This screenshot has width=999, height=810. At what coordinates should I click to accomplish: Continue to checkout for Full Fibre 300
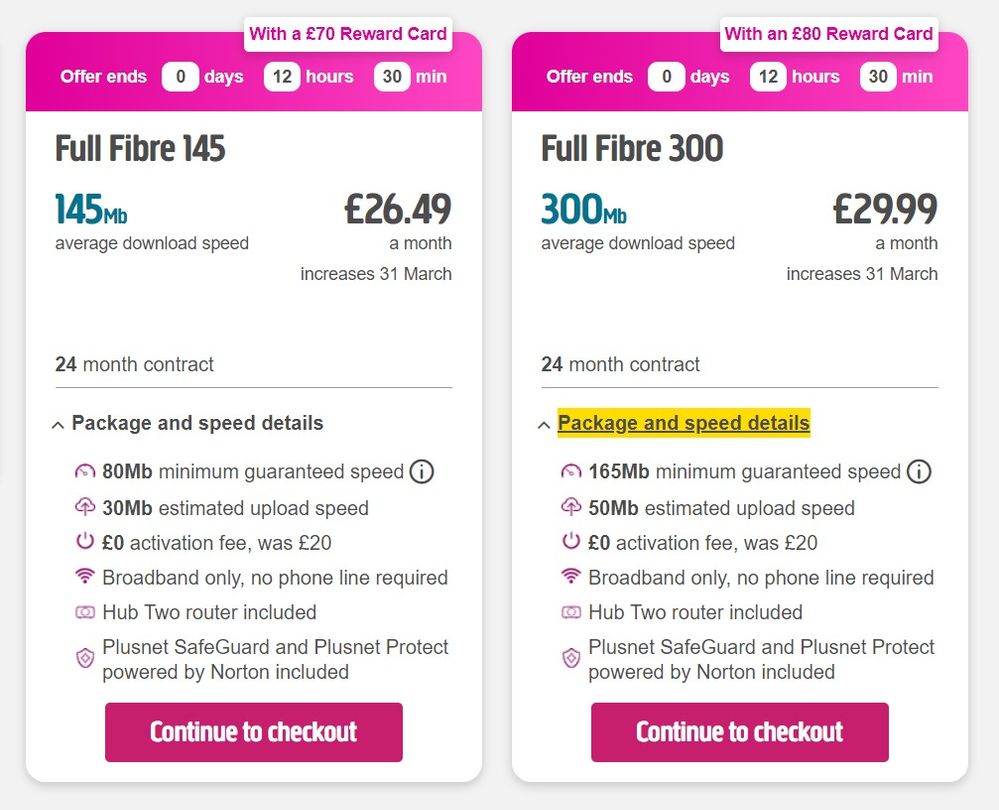pyautogui.click(x=740, y=732)
